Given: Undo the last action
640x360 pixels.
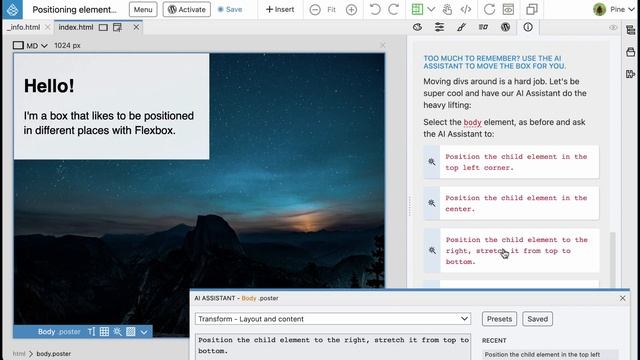Looking at the screenshot, I should (374, 9).
